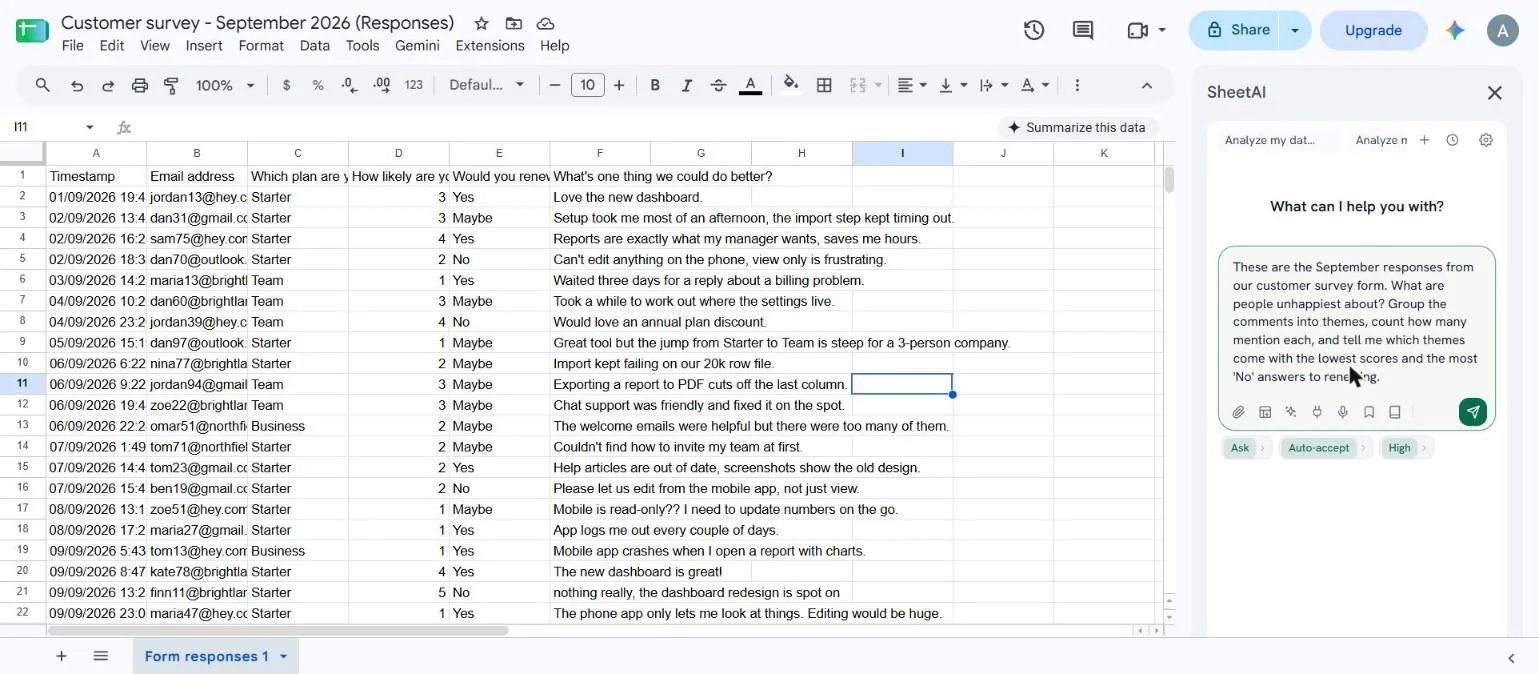
Task: Attach a file in SheetAI prompt
Action: 1238,412
